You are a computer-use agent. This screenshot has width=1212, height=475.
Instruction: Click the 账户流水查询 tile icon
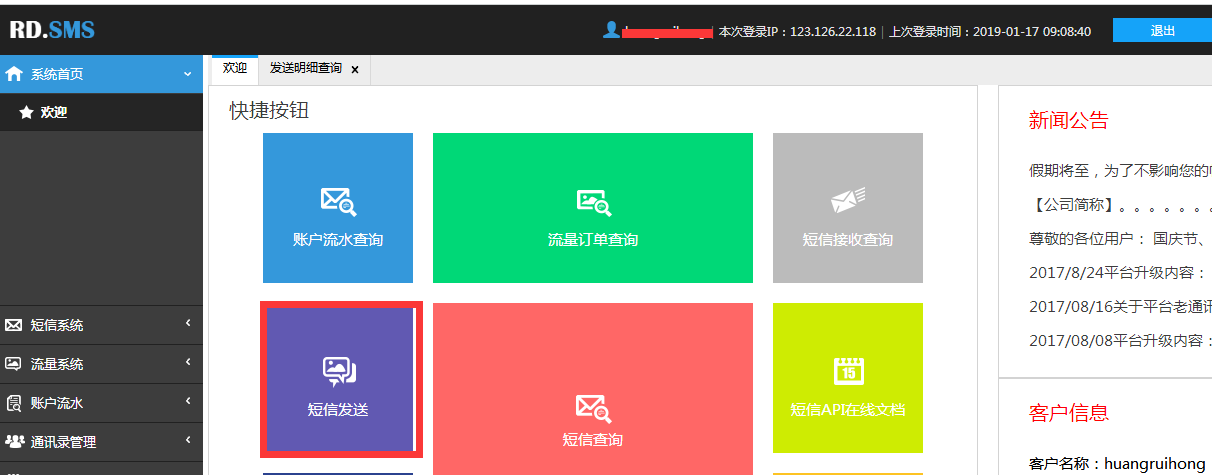[338, 202]
